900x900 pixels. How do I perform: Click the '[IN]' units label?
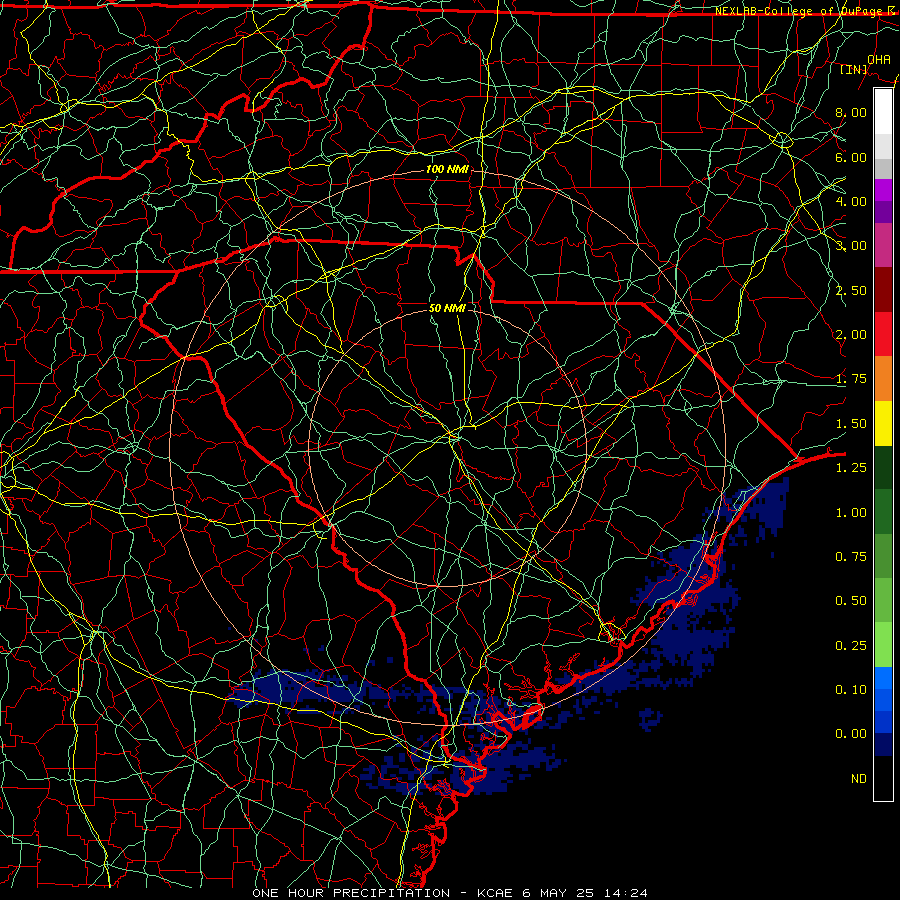pyautogui.click(x=854, y=69)
